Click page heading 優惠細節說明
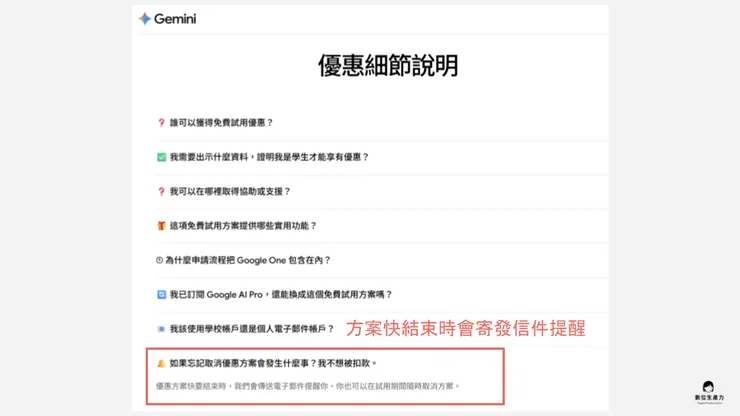Viewport: 740px width, 416px height. click(388, 65)
